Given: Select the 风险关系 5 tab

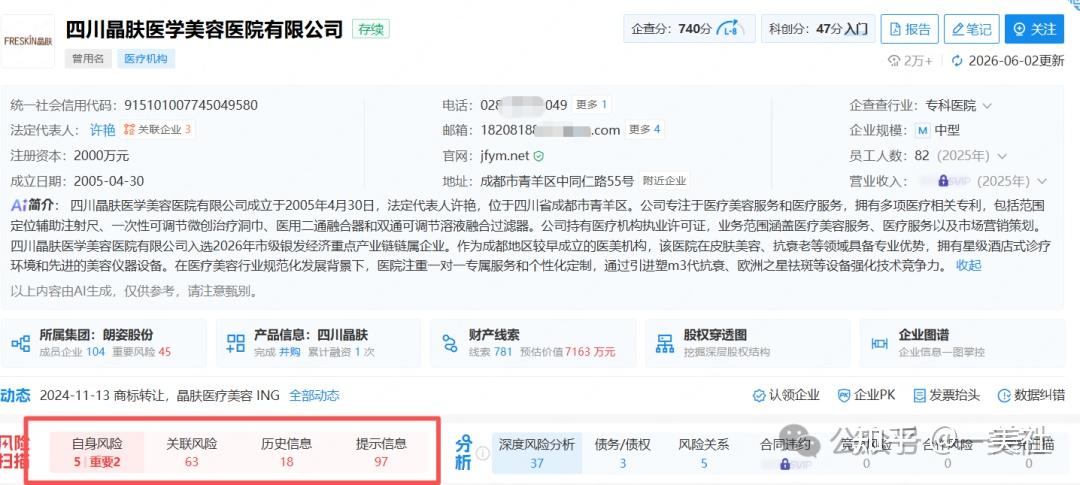Looking at the screenshot, I should [x=704, y=453].
